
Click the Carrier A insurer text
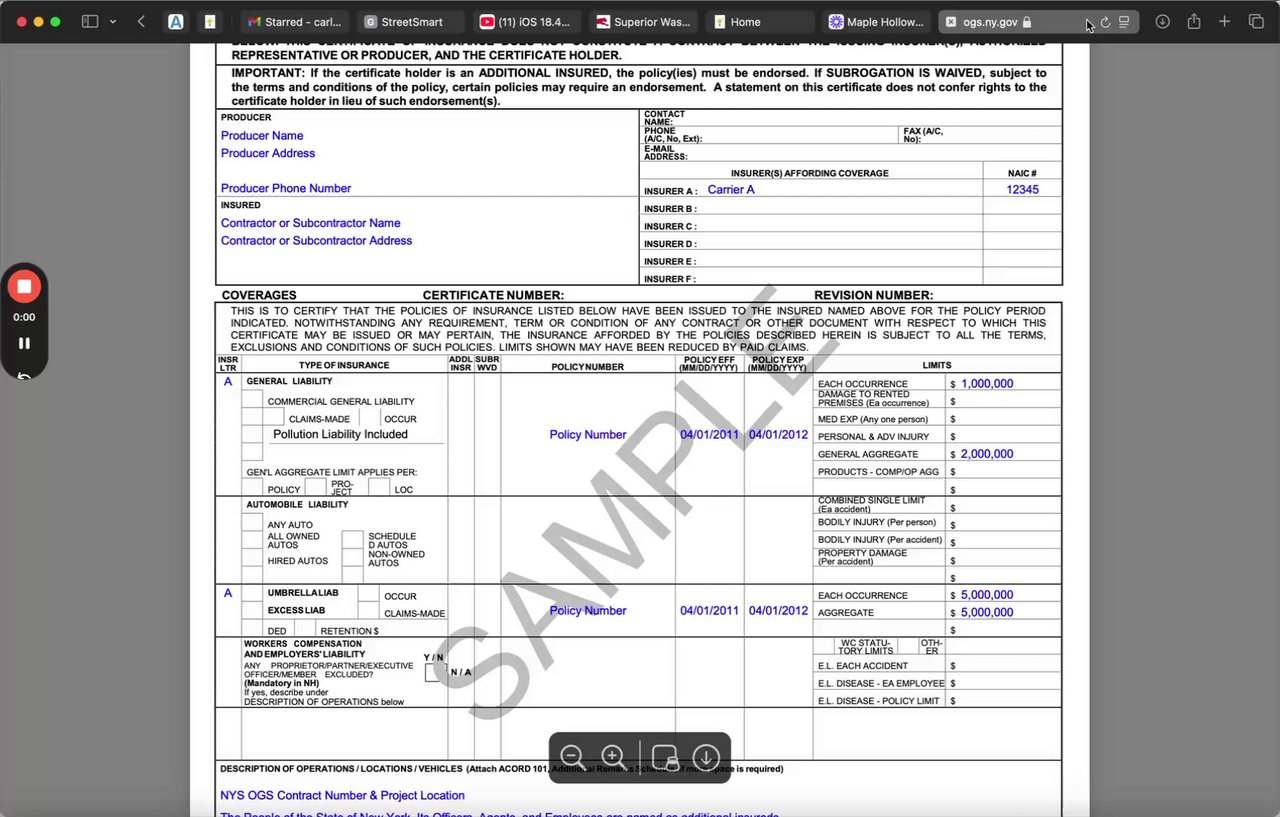pyautogui.click(x=731, y=190)
